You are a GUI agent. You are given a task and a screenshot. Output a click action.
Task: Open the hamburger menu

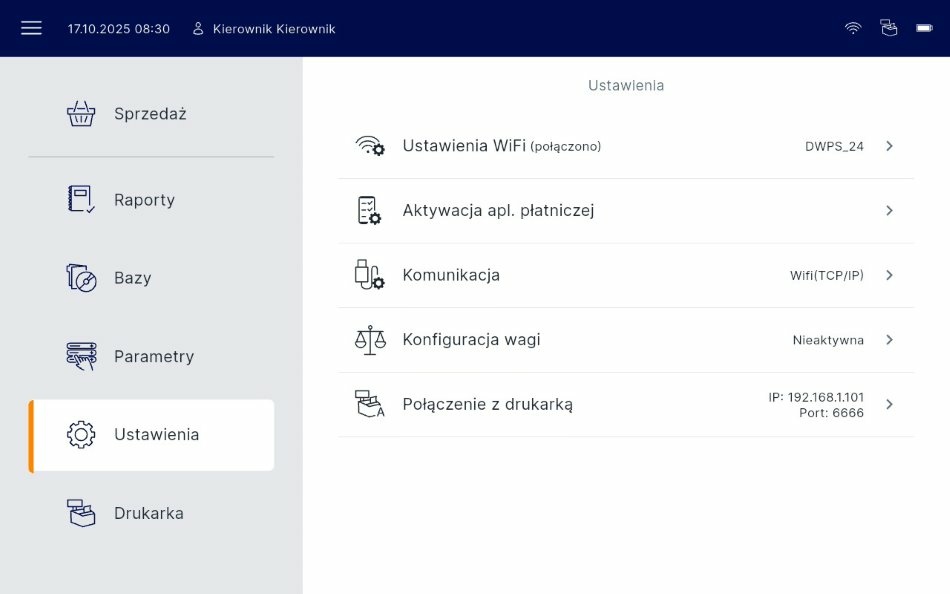tap(31, 28)
